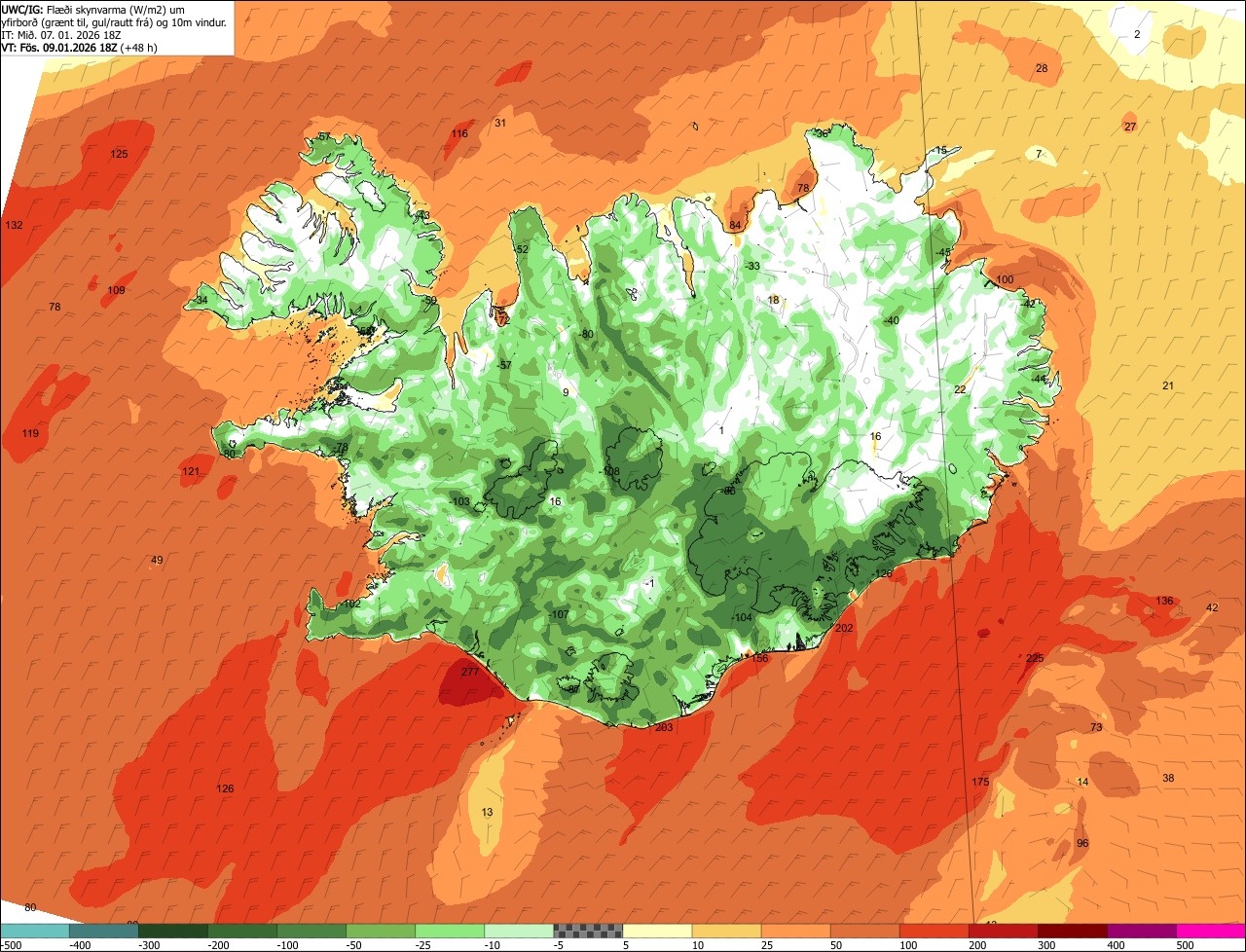Click the 116 value north of the Westfjords
Image resolution: width=1246 pixels, height=952 pixels.
click(459, 133)
